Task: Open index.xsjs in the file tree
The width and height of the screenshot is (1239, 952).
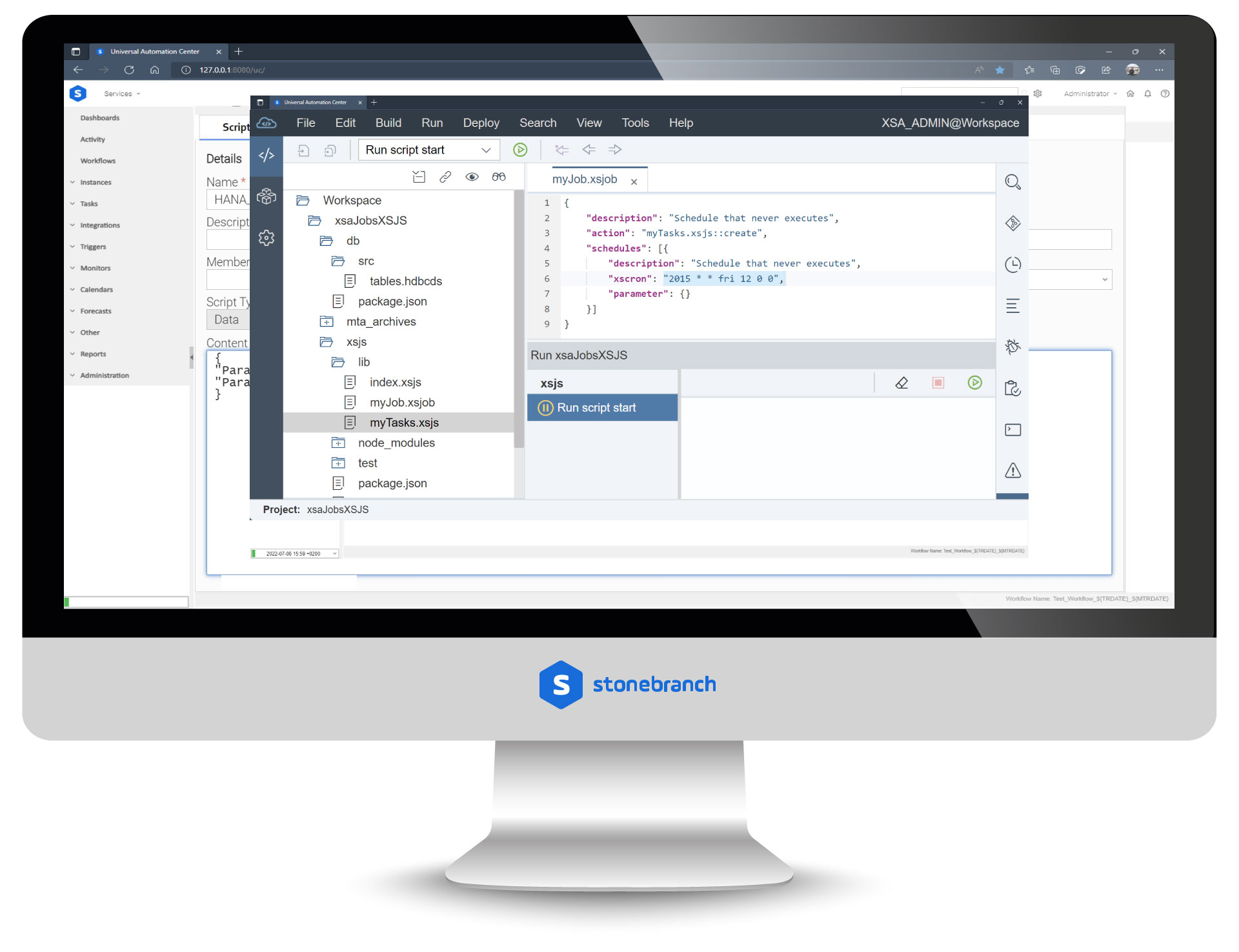Action: (395, 383)
